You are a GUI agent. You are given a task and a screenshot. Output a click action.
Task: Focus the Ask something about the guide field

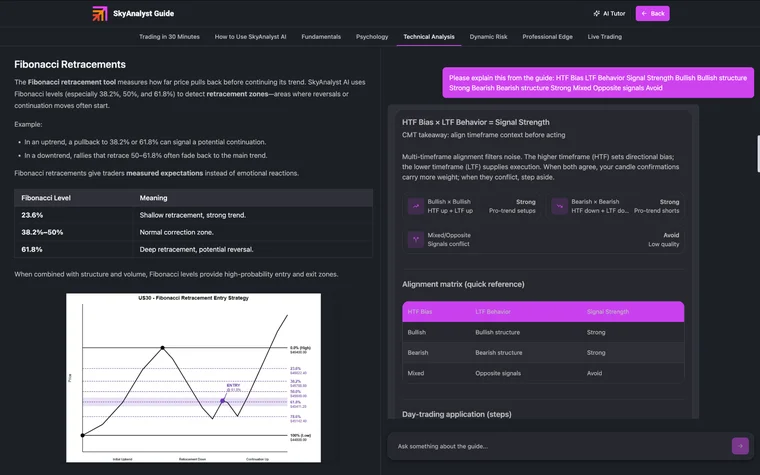(560, 446)
